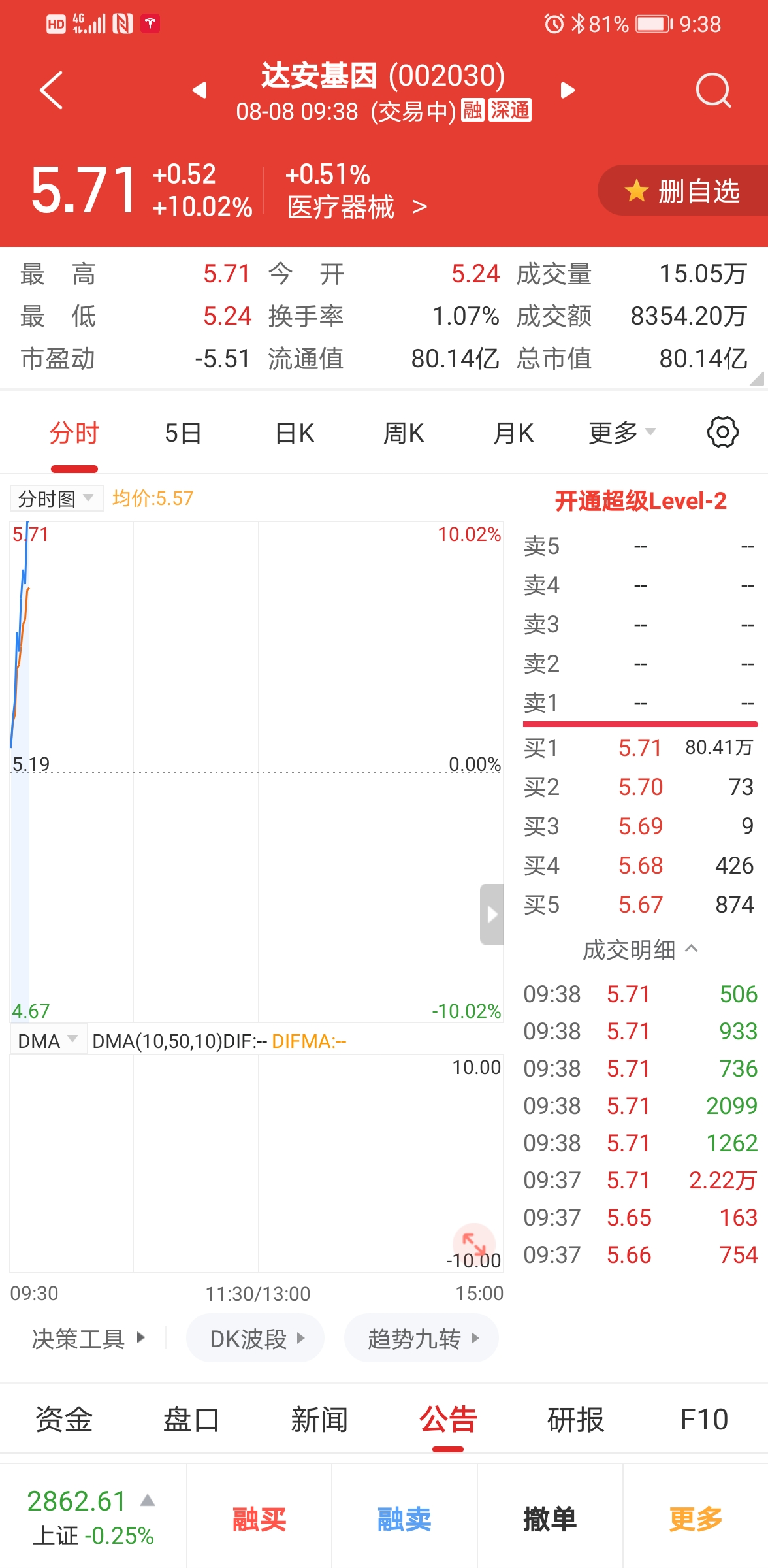The height and width of the screenshot is (1568, 768).
Task: Click the fullscreen expand chart icon
Action: 473,1242
